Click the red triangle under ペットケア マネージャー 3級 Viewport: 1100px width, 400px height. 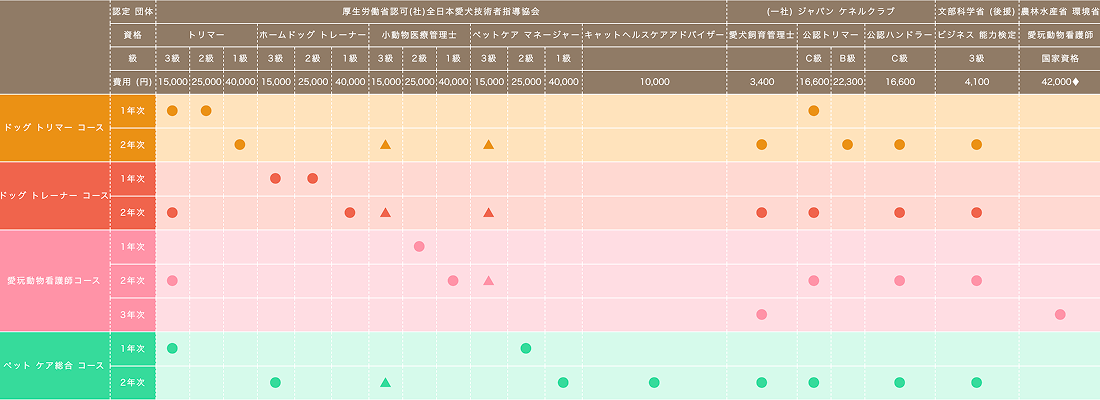click(x=488, y=213)
